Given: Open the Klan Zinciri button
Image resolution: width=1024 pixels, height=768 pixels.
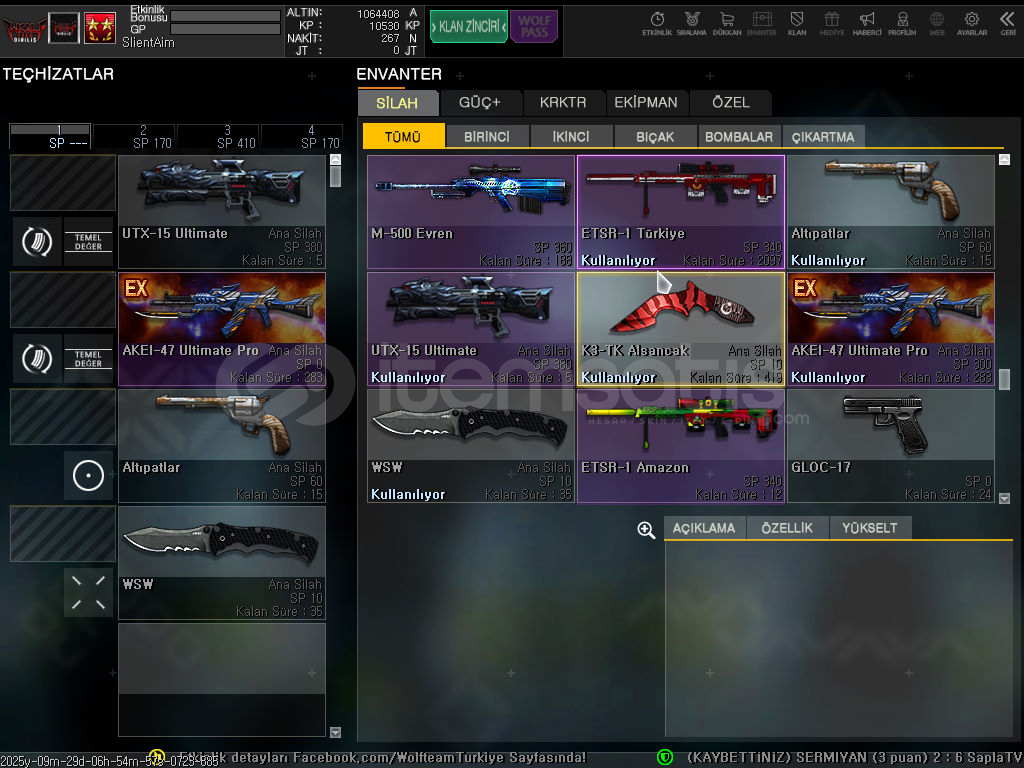Looking at the screenshot, I should [468, 27].
